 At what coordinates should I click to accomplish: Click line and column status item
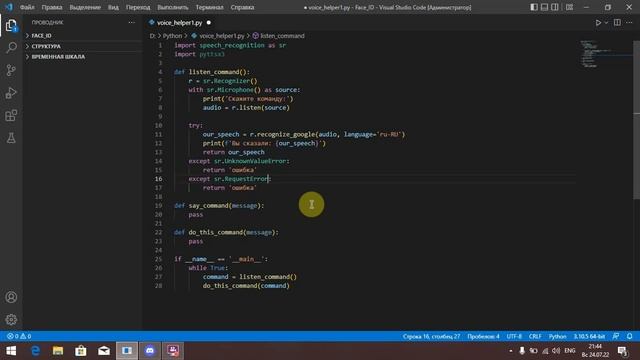(431, 336)
